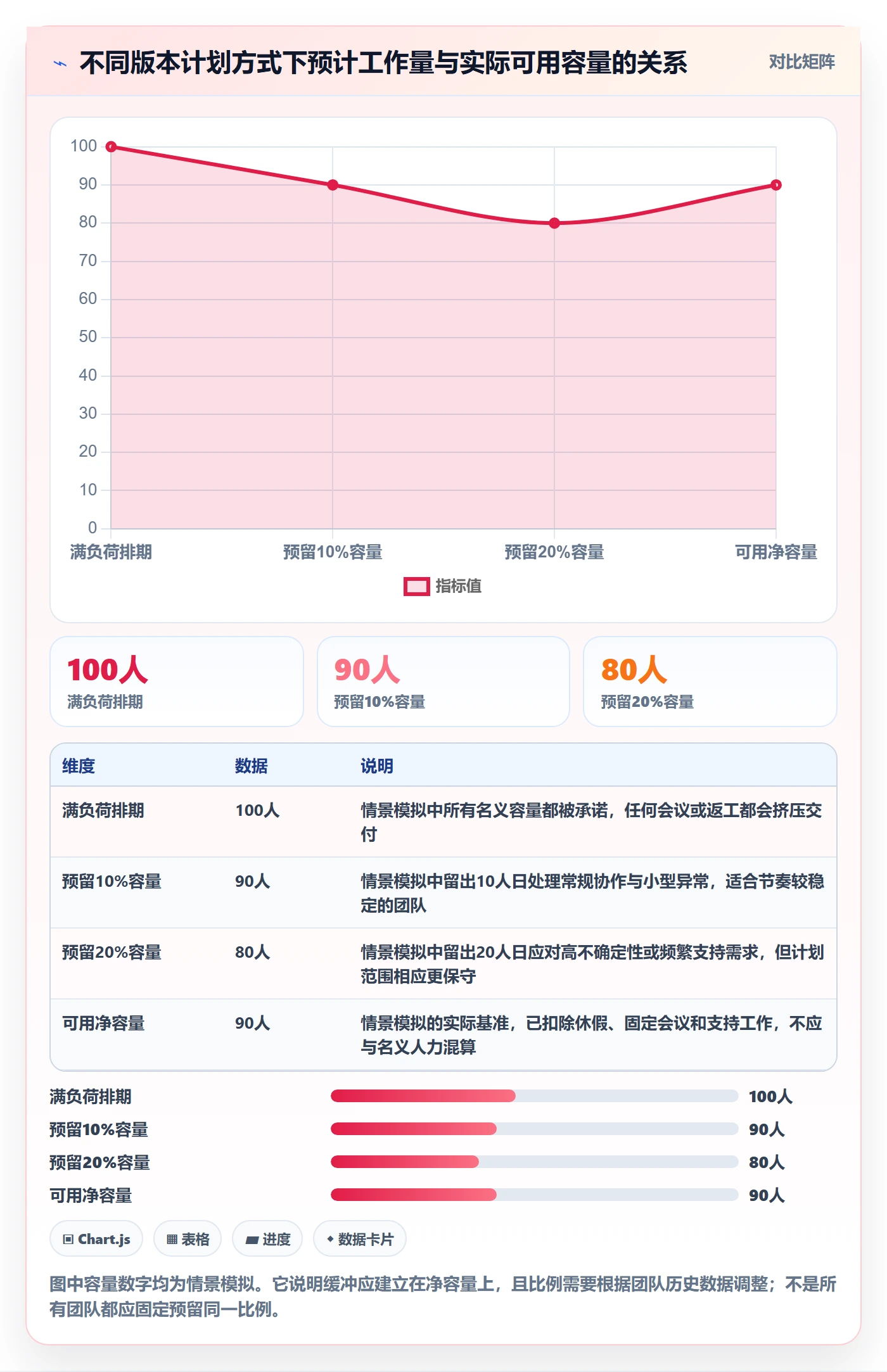Image resolution: width=887 pixels, height=1372 pixels.
Task: Click the 可用净容量 label on the chart x-axis
Action: tap(776, 552)
